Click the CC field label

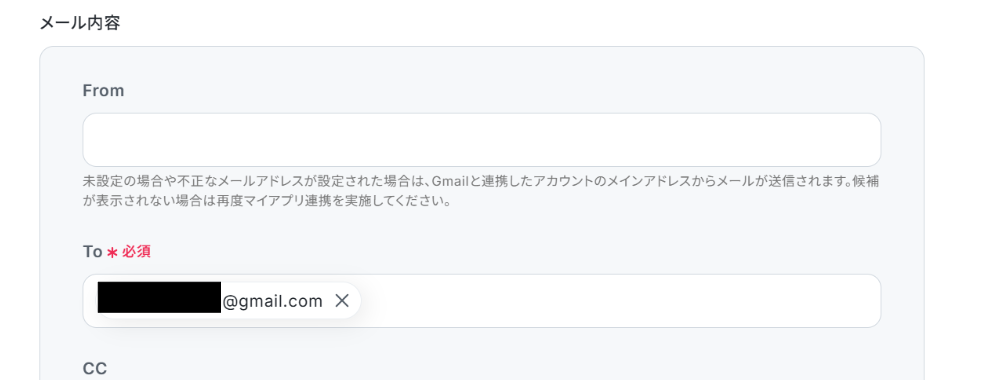(95, 369)
